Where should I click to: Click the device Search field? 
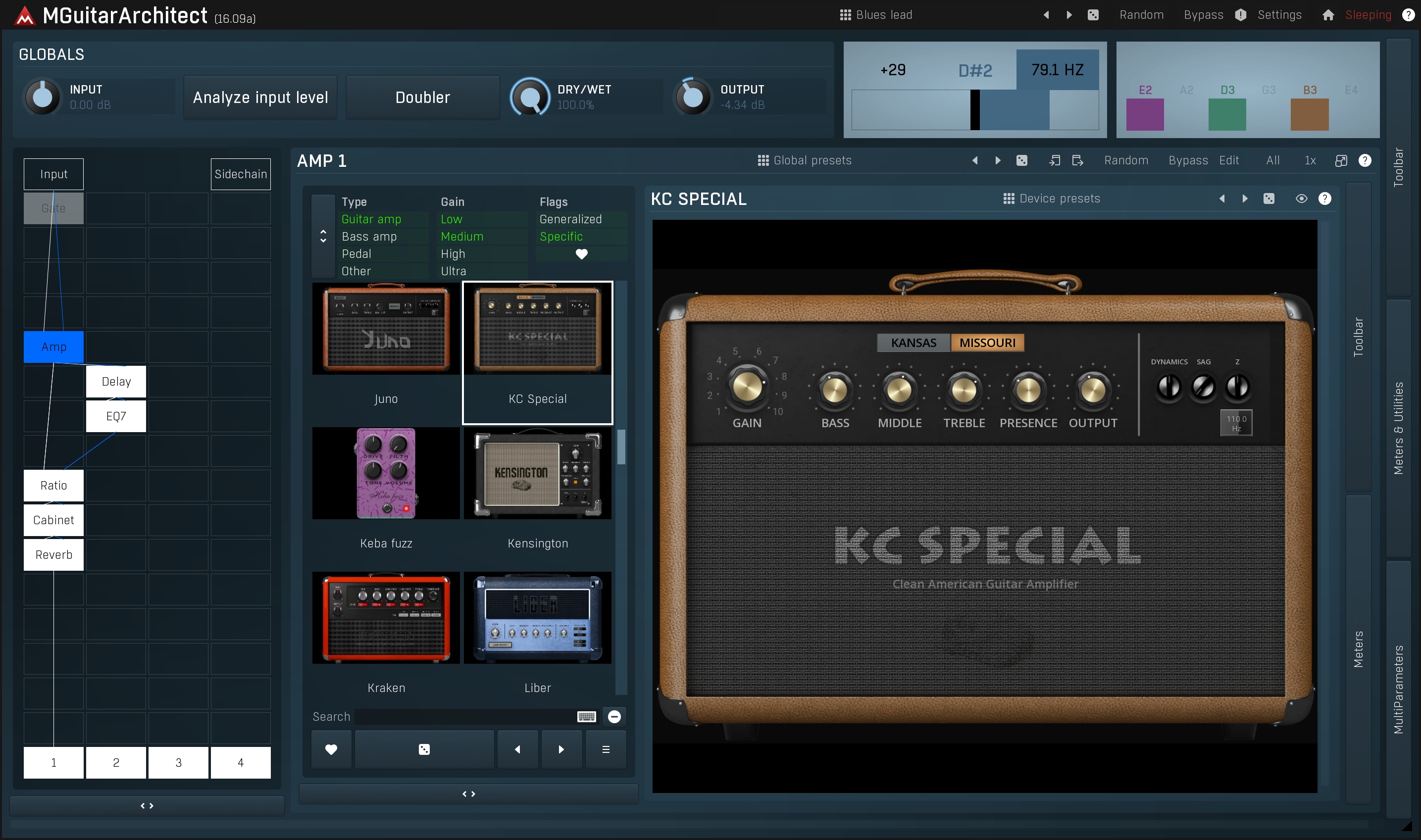click(465, 717)
